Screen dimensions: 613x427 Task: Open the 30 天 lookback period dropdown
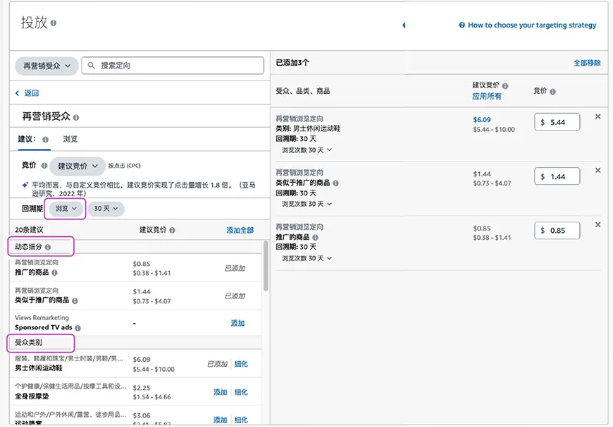105,209
